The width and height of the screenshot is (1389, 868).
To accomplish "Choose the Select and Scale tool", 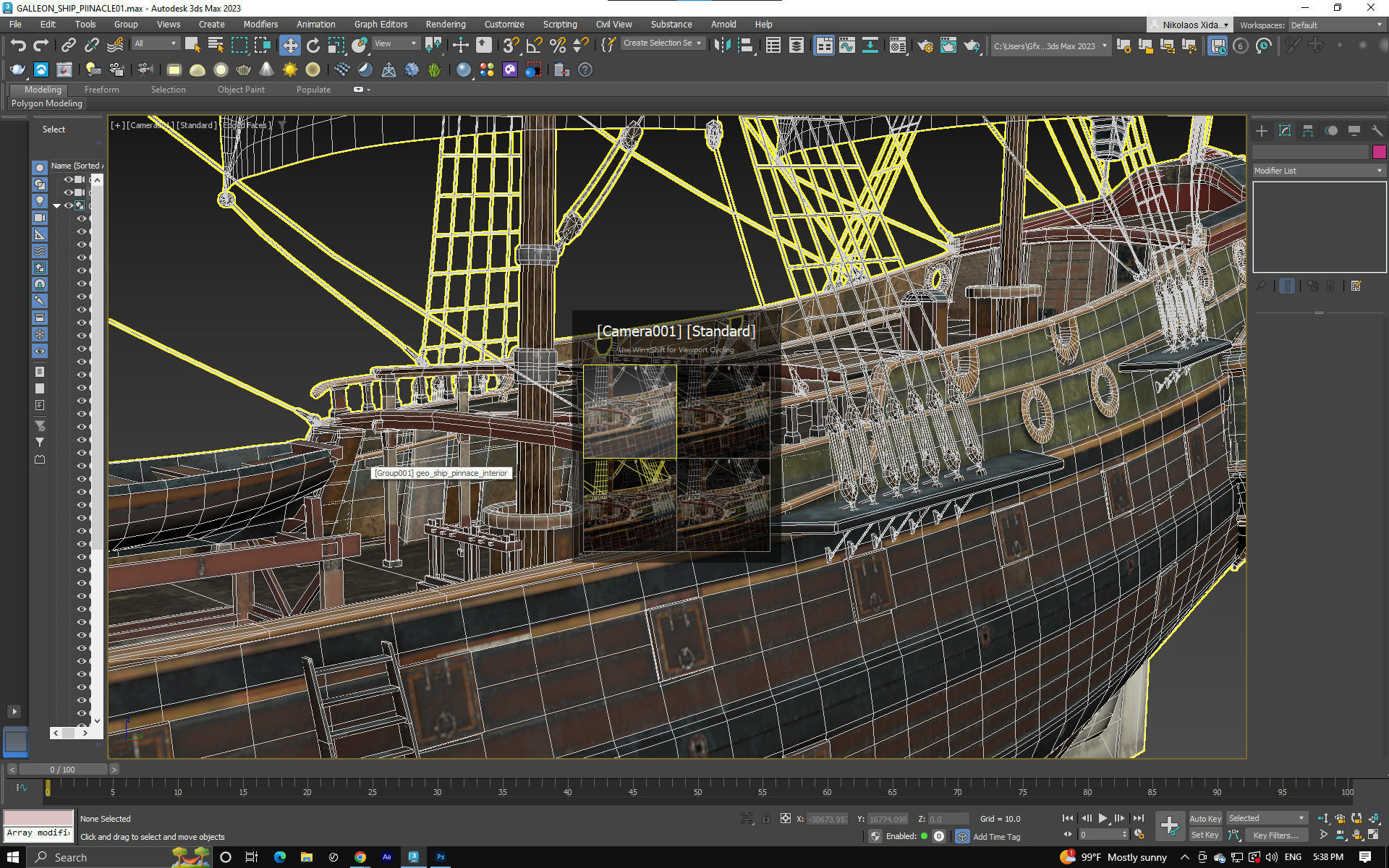I will coord(336,46).
